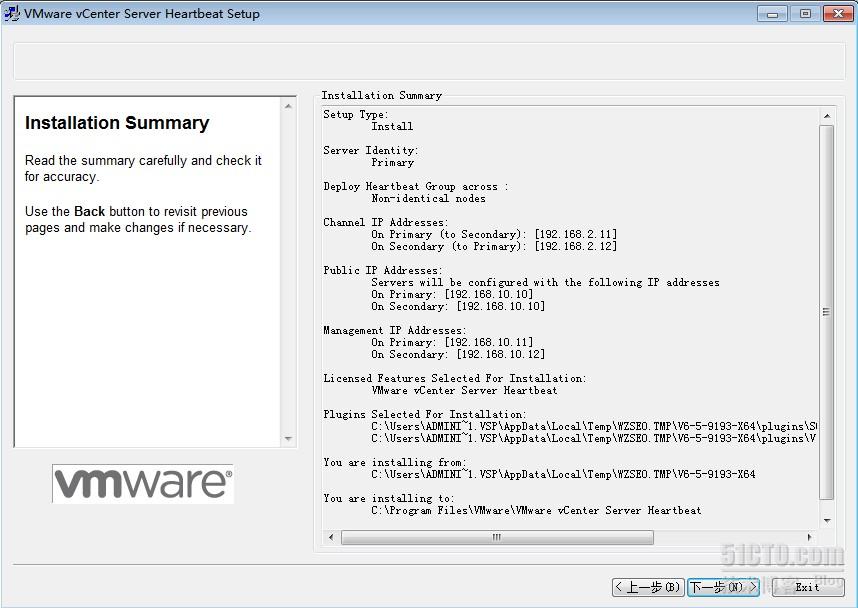The image size is (858, 608).
Task: Click the 'Non-identical nodes' value
Action: [428, 199]
